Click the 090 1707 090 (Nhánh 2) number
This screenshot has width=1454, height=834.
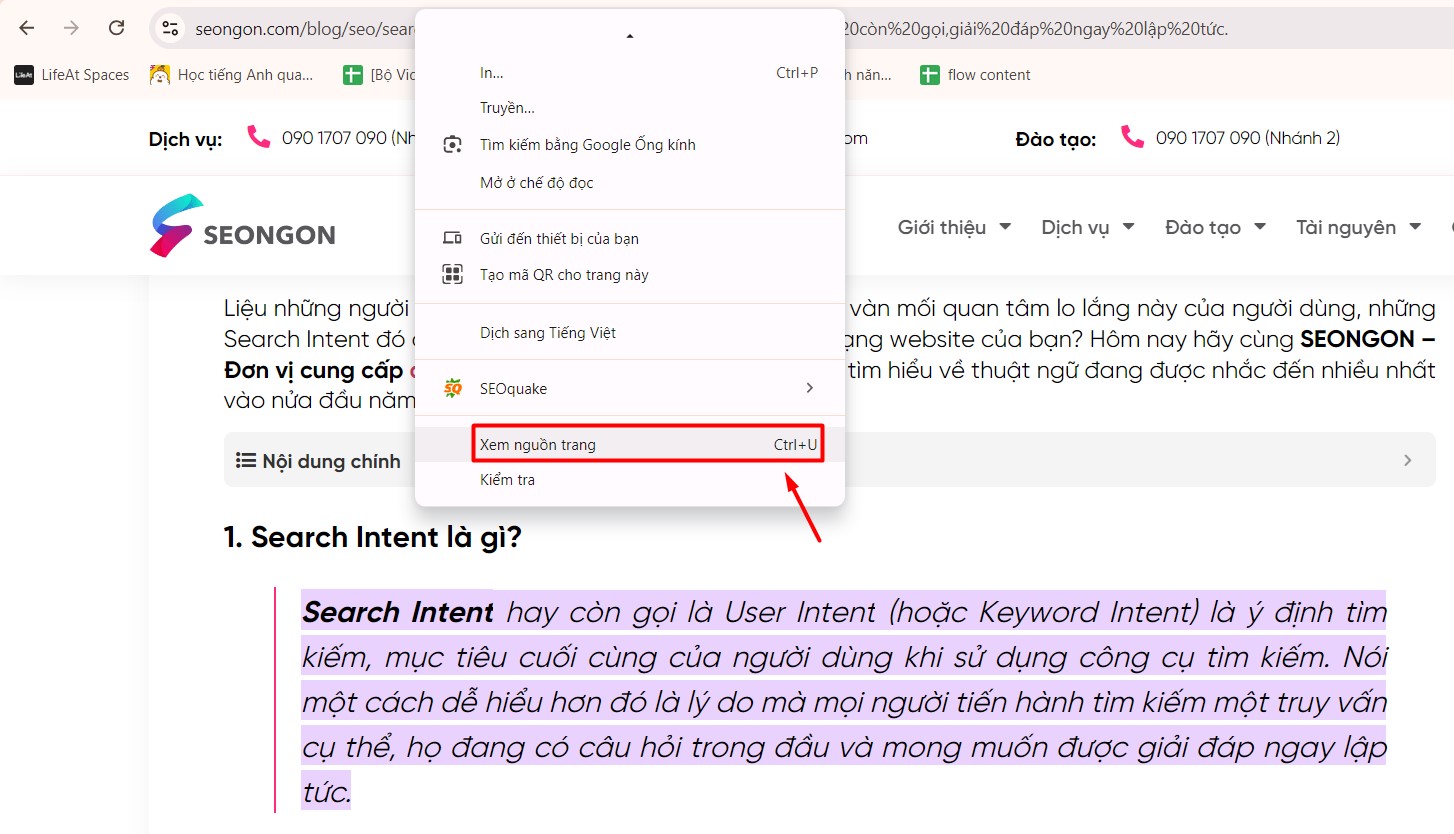(x=1247, y=138)
